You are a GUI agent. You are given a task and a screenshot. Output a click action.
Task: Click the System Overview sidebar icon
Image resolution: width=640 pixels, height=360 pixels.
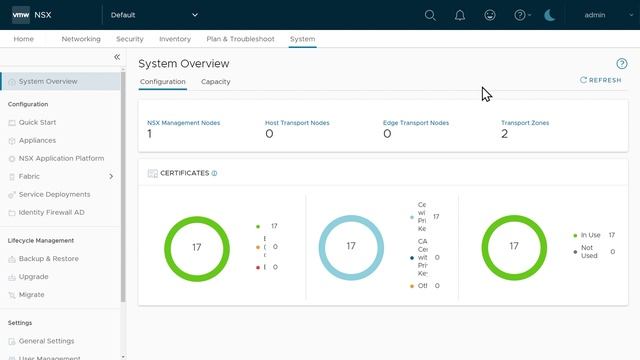12,82
